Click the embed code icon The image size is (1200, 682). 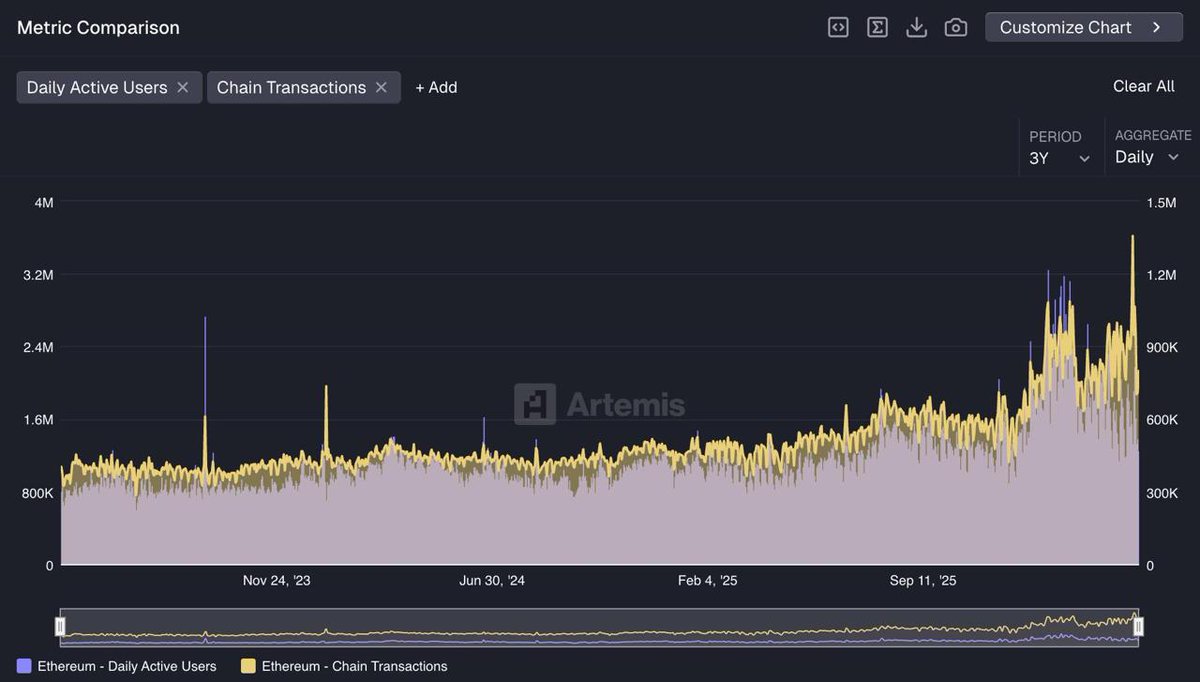pos(838,27)
